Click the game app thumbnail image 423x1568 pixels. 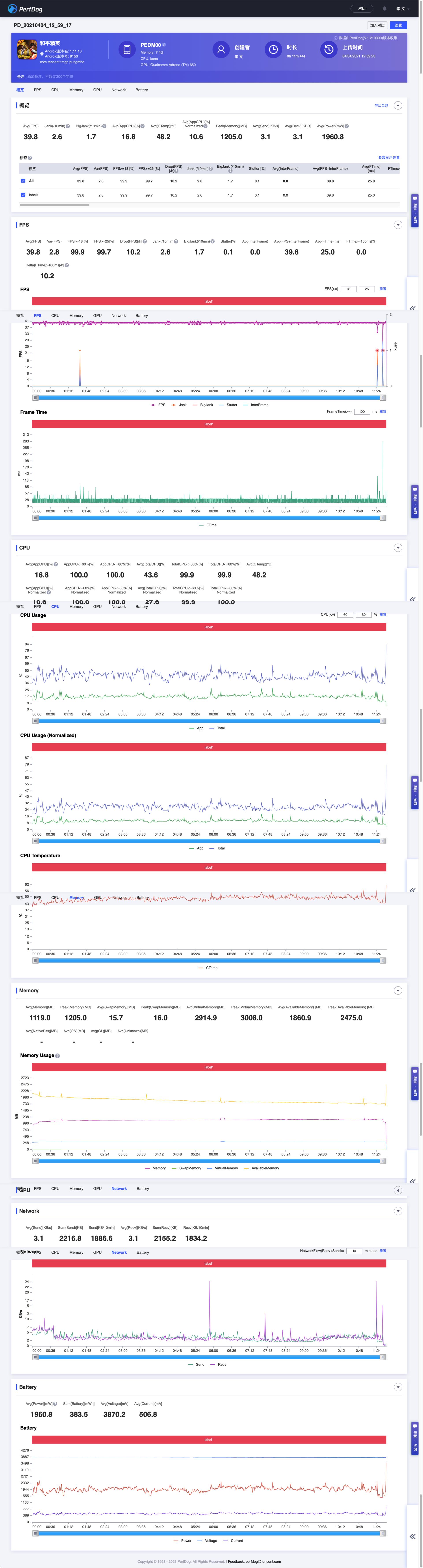coord(26,50)
